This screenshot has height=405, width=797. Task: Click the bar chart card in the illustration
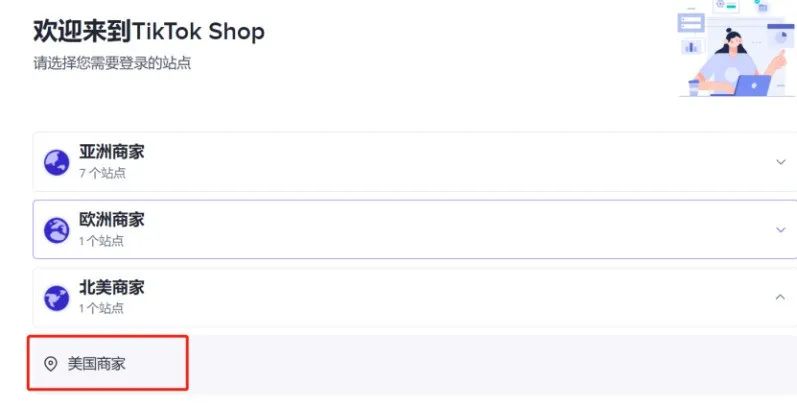(x=692, y=47)
